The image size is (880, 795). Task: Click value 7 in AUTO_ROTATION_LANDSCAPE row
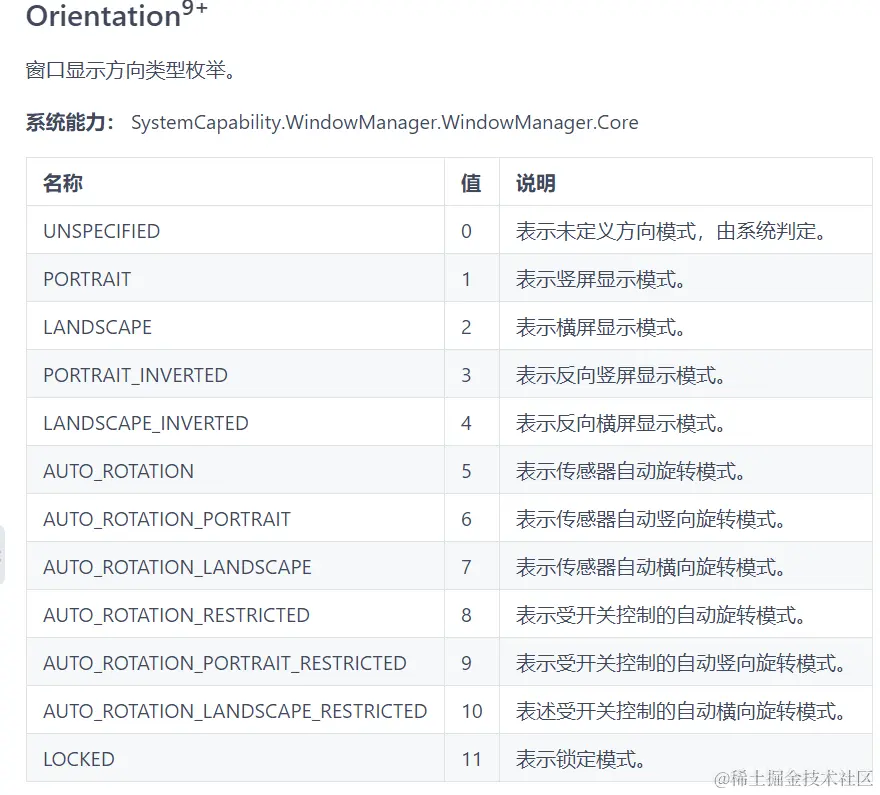click(x=466, y=567)
